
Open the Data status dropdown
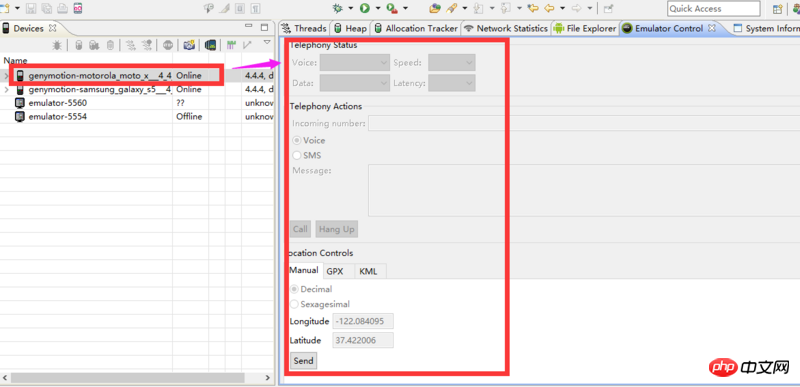(355, 83)
